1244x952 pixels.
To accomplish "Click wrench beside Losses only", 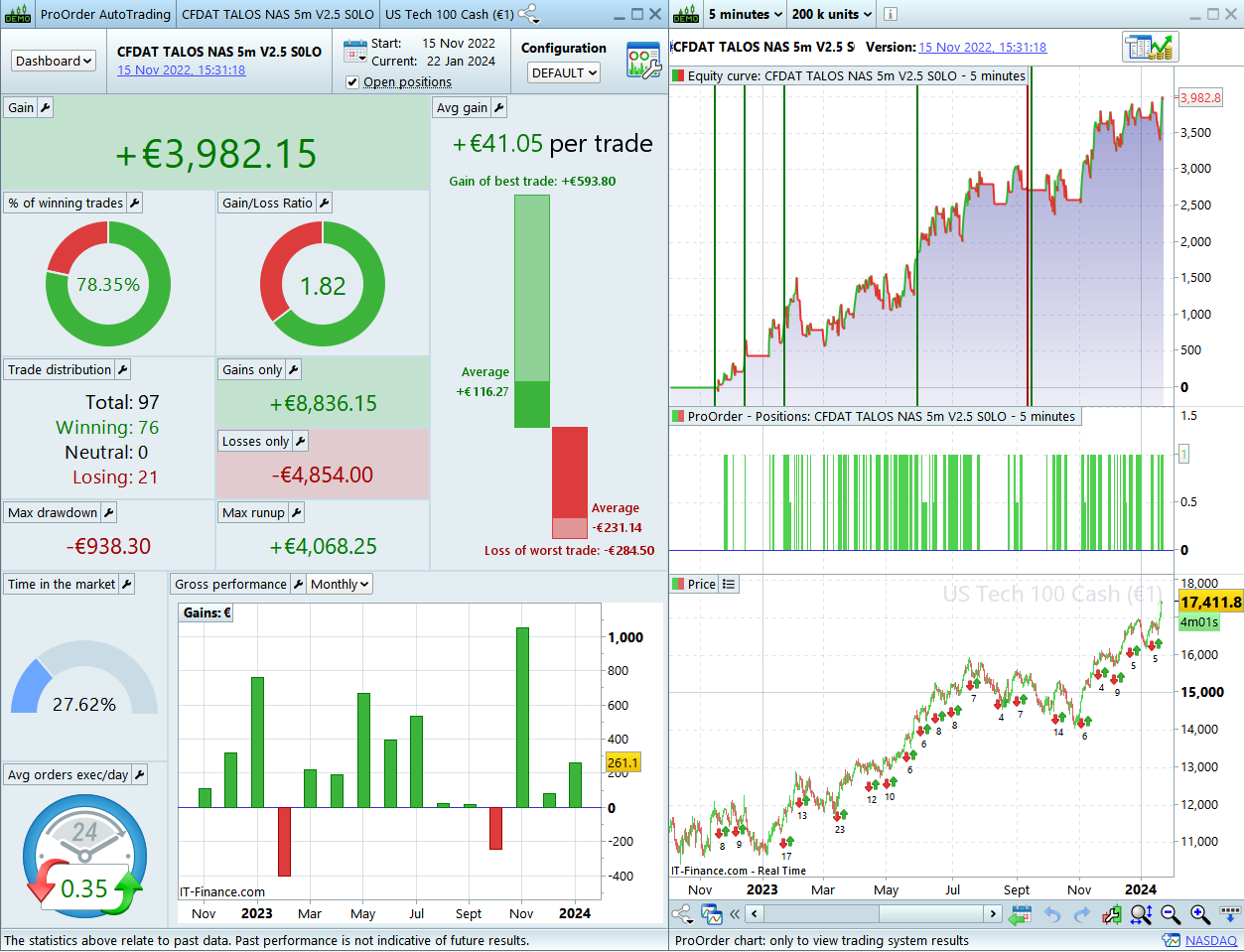I will click(301, 442).
